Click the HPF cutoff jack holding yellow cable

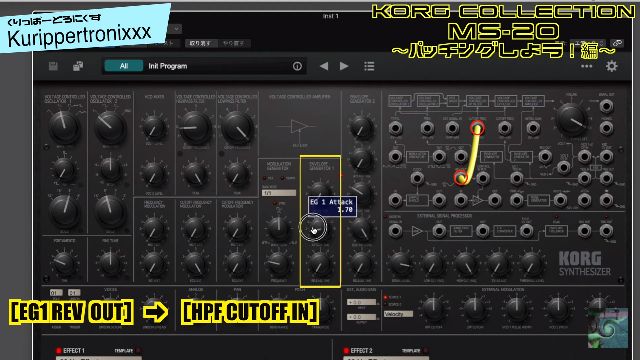477,129
